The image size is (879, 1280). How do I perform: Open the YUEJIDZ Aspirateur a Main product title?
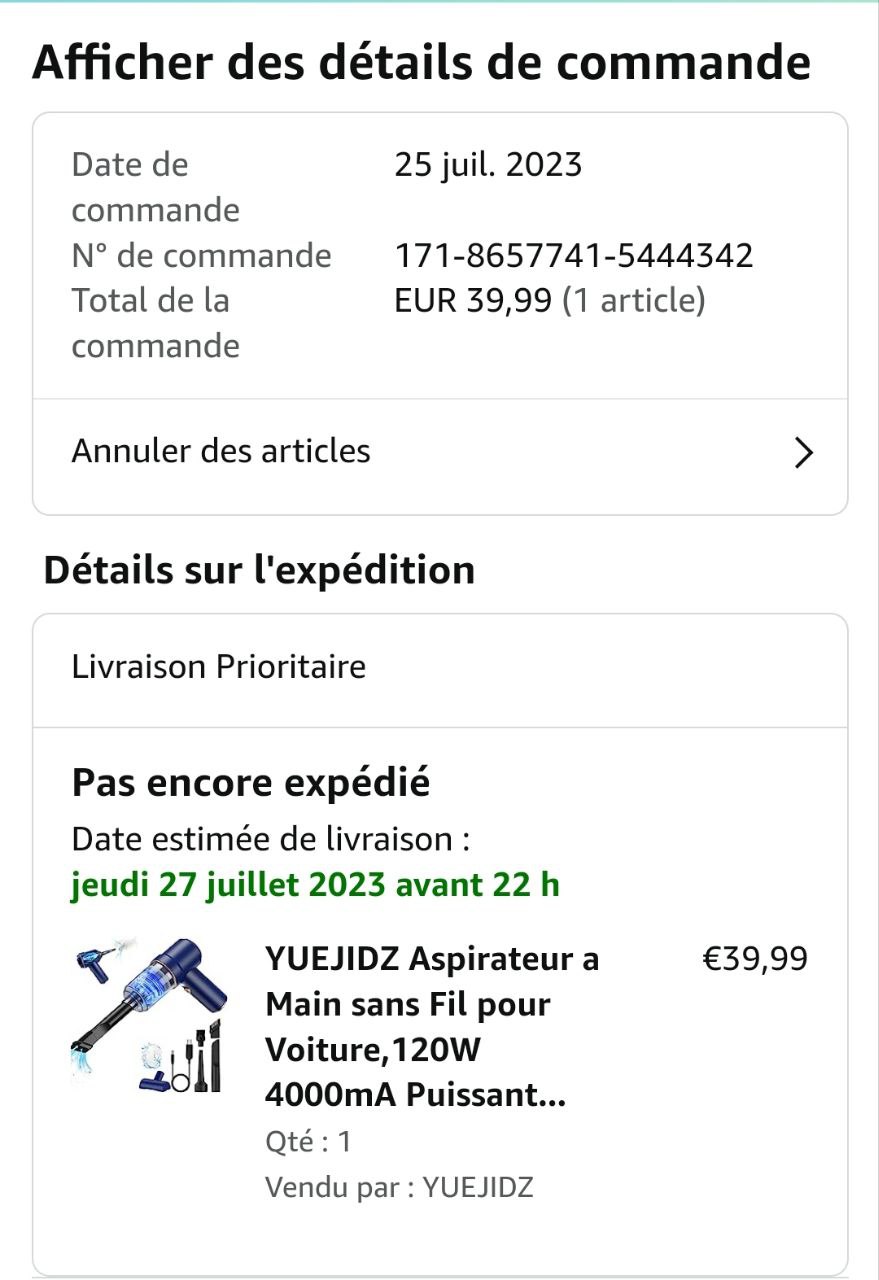(432, 1027)
